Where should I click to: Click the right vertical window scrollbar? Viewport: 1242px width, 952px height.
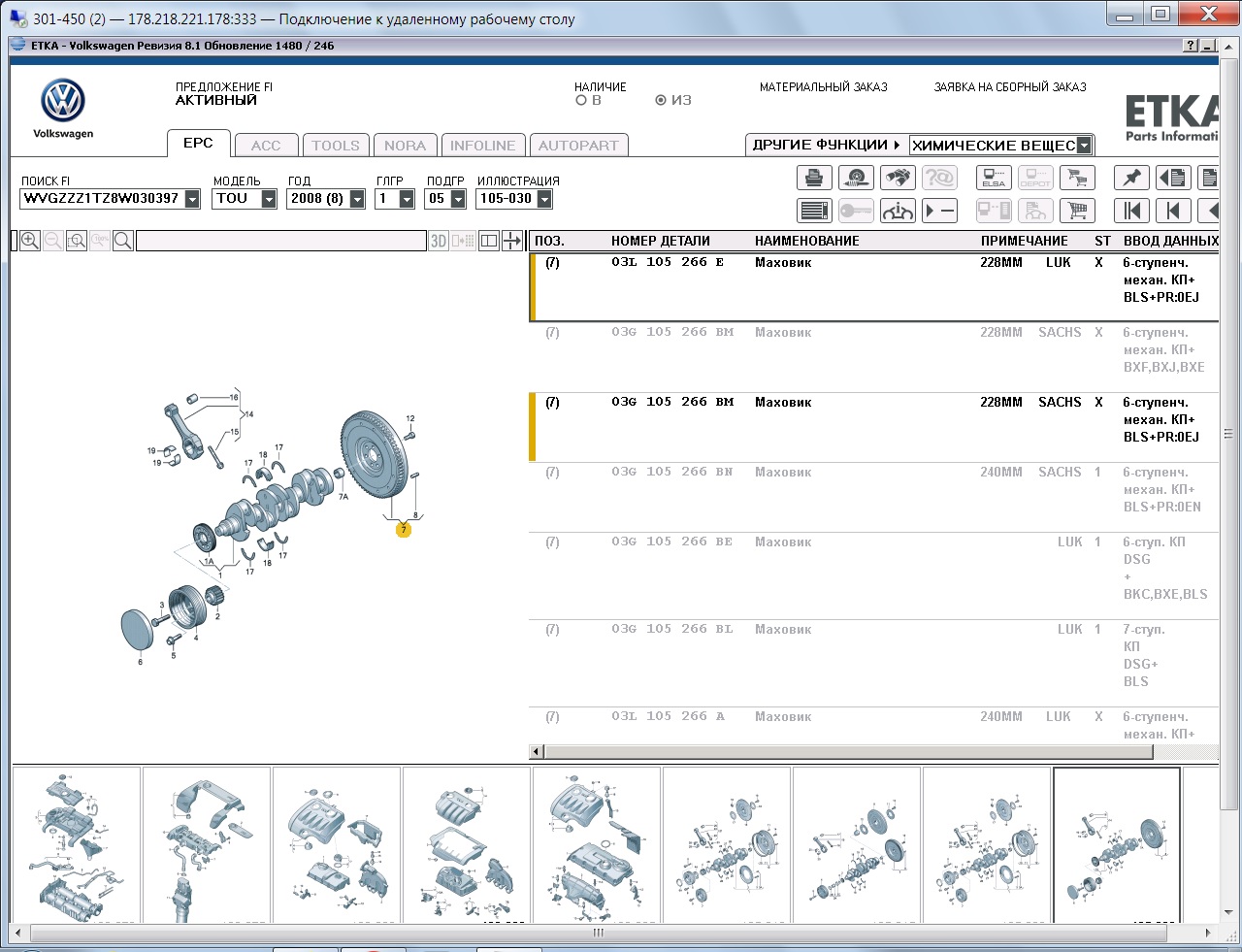pos(1228,433)
